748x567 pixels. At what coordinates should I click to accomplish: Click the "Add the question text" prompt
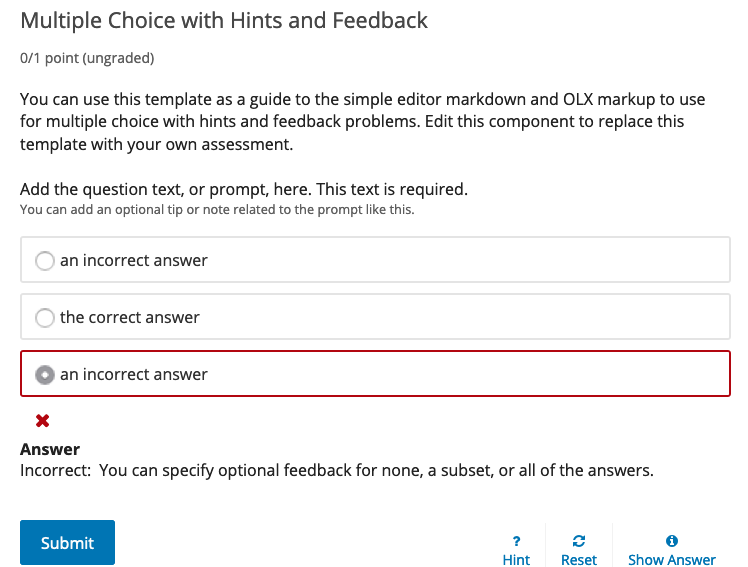tap(244, 189)
